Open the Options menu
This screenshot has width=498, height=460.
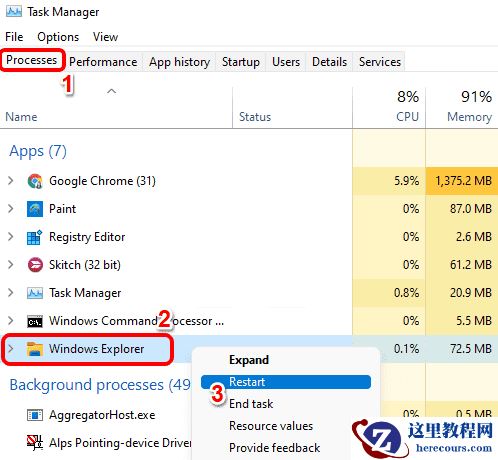[58, 37]
